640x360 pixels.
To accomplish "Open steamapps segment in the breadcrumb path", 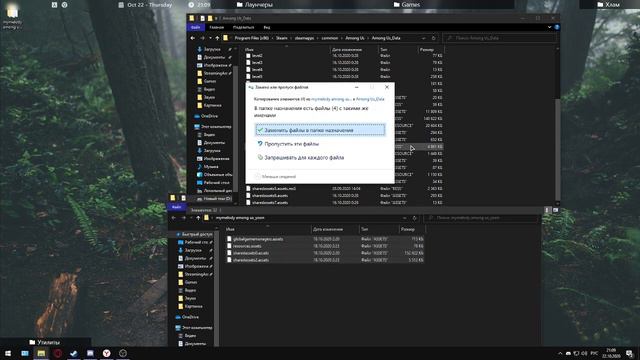I will (304, 38).
